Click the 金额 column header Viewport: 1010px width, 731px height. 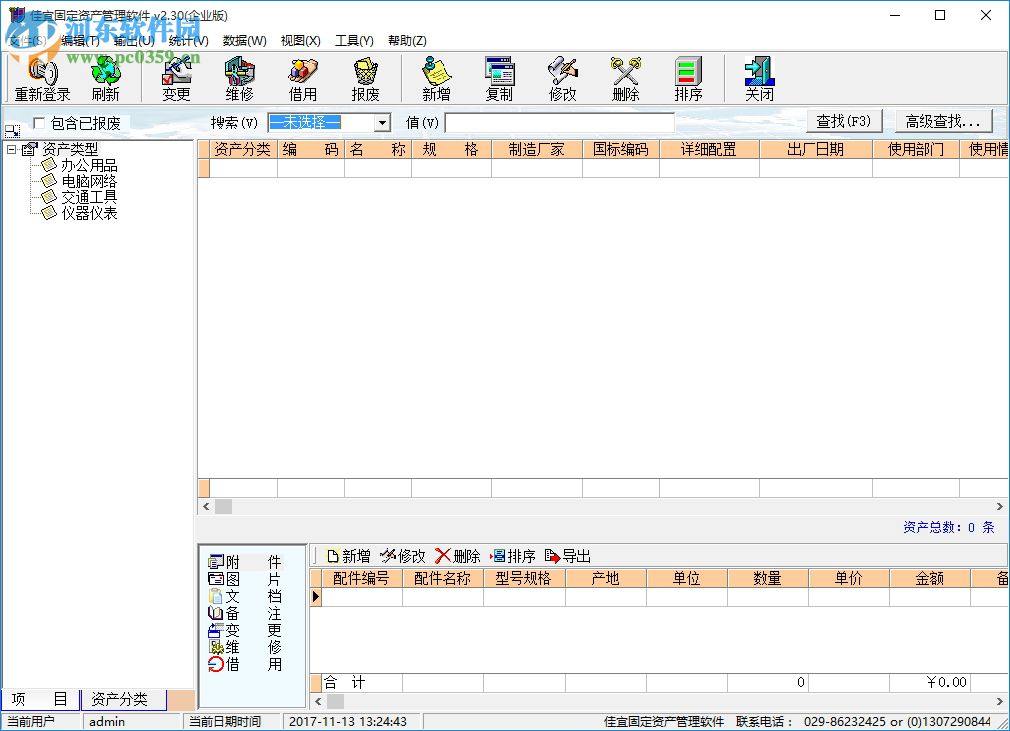coord(929,578)
